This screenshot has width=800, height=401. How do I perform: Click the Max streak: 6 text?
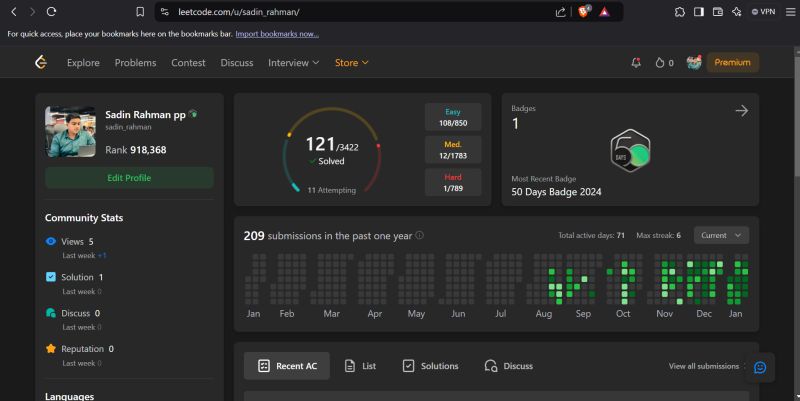click(658, 235)
